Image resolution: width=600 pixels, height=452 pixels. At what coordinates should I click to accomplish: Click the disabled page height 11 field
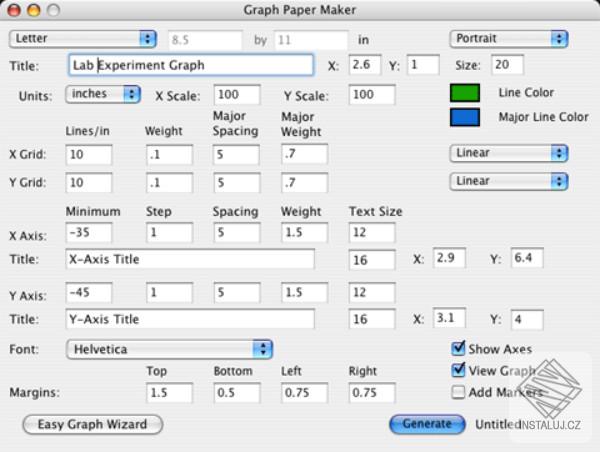coord(311,40)
